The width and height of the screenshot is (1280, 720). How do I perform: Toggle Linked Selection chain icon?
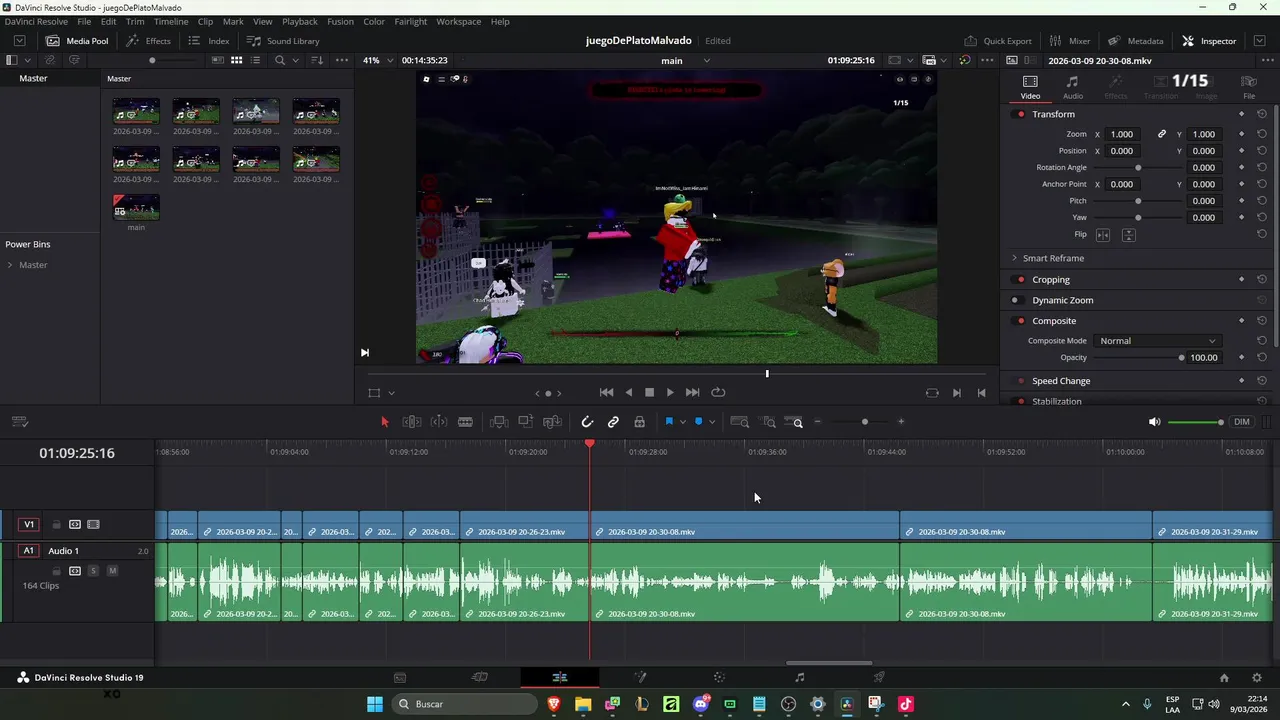coord(613,422)
